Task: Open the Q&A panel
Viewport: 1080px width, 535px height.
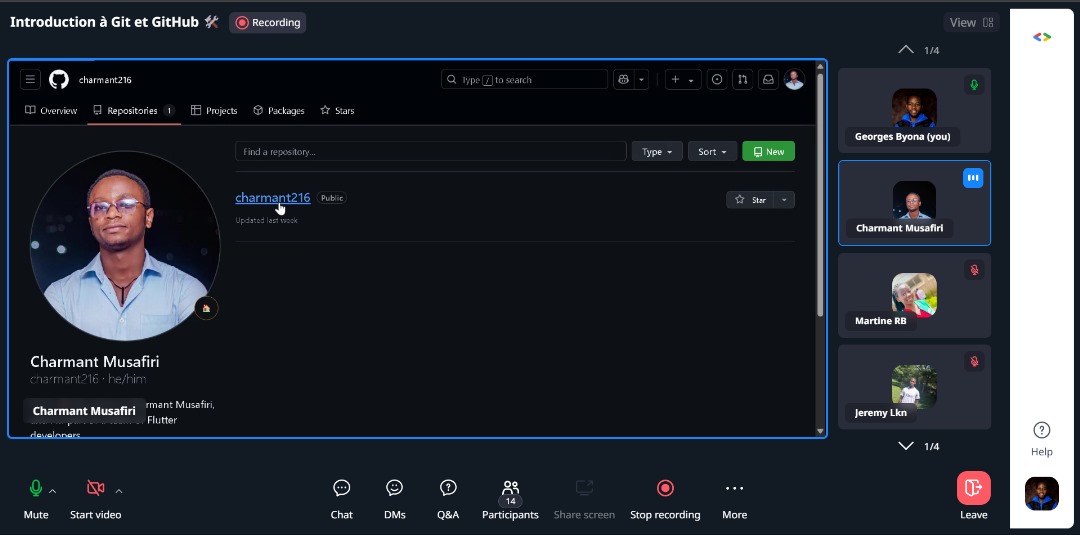Action: pyautogui.click(x=448, y=499)
